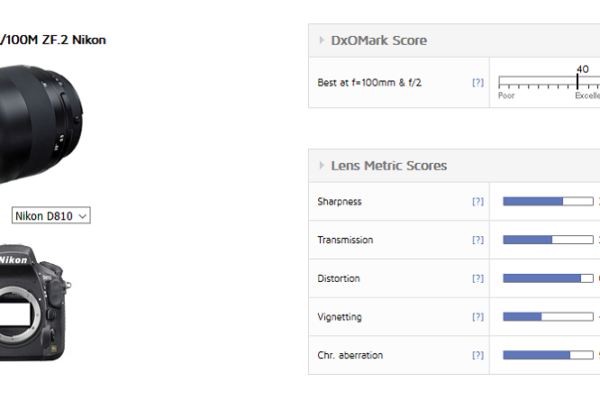600x400 pixels.
Task: Open the Nikon D810 camera dropdown
Action: point(51,215)
